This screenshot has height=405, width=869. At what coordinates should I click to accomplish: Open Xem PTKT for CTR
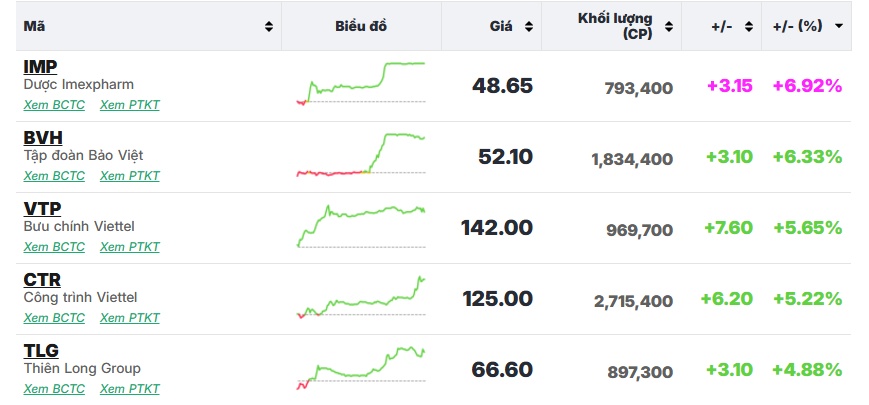130,318
